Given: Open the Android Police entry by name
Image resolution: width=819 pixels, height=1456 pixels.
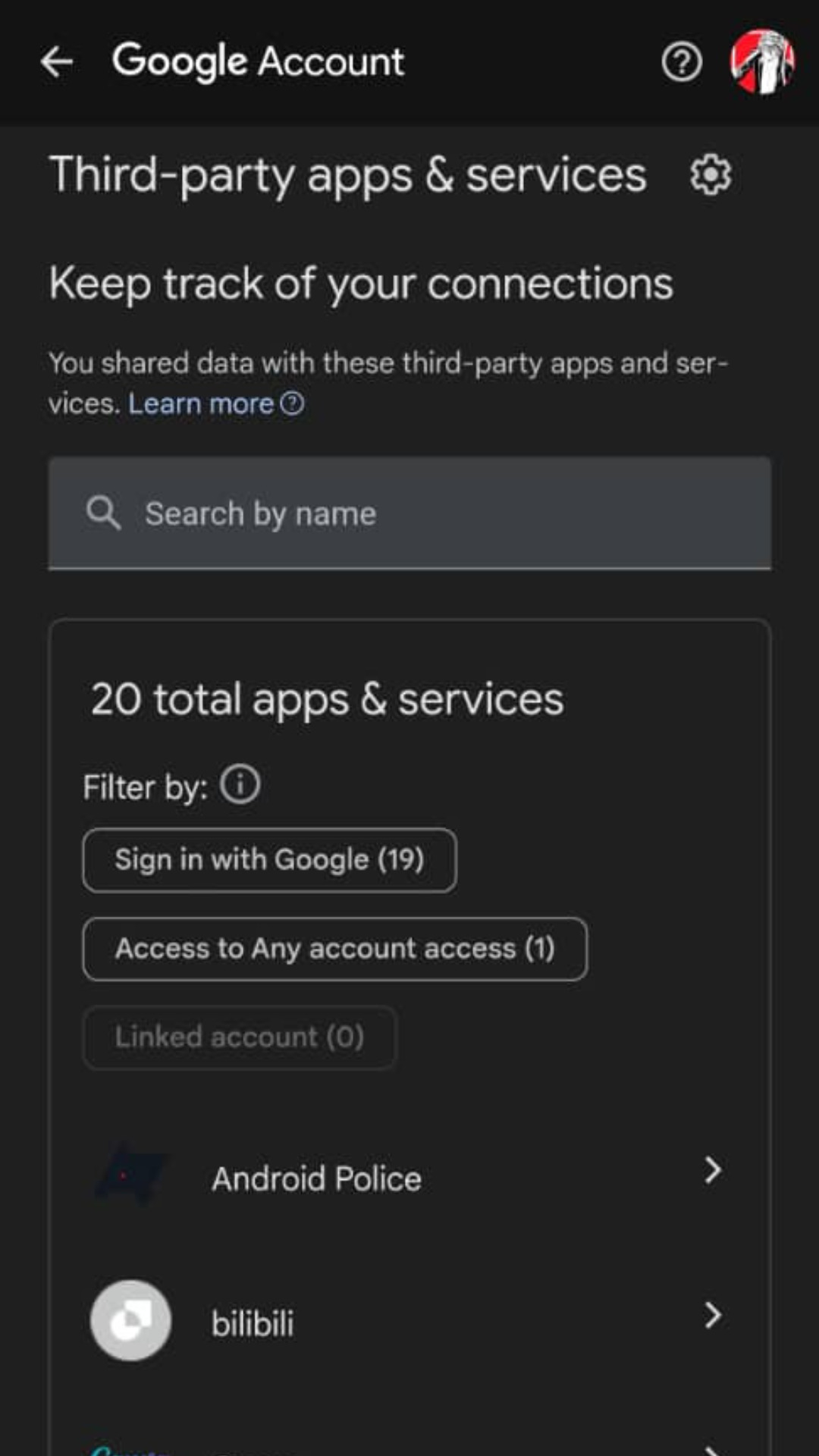Looking at the screenshot, I should tap(316, 1178).
